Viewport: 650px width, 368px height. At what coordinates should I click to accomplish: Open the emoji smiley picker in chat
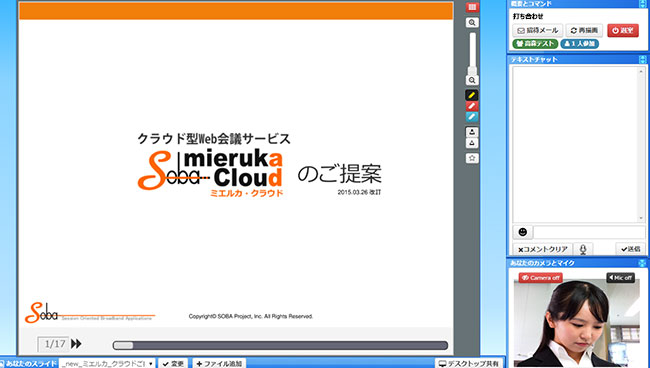point(523,232)
